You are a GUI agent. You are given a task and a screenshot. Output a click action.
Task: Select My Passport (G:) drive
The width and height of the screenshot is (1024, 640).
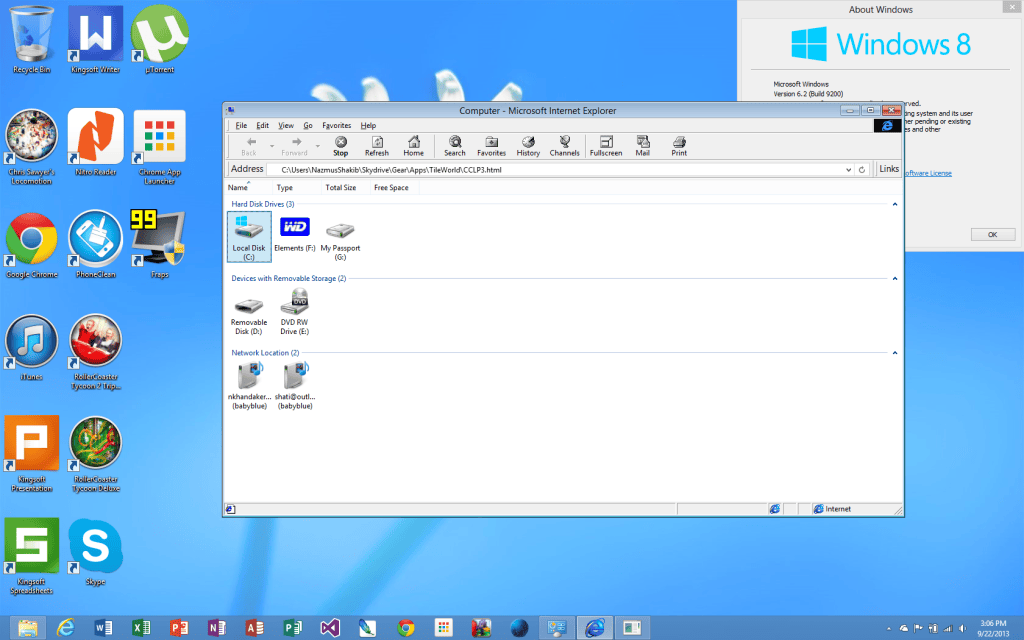[340, 240]
